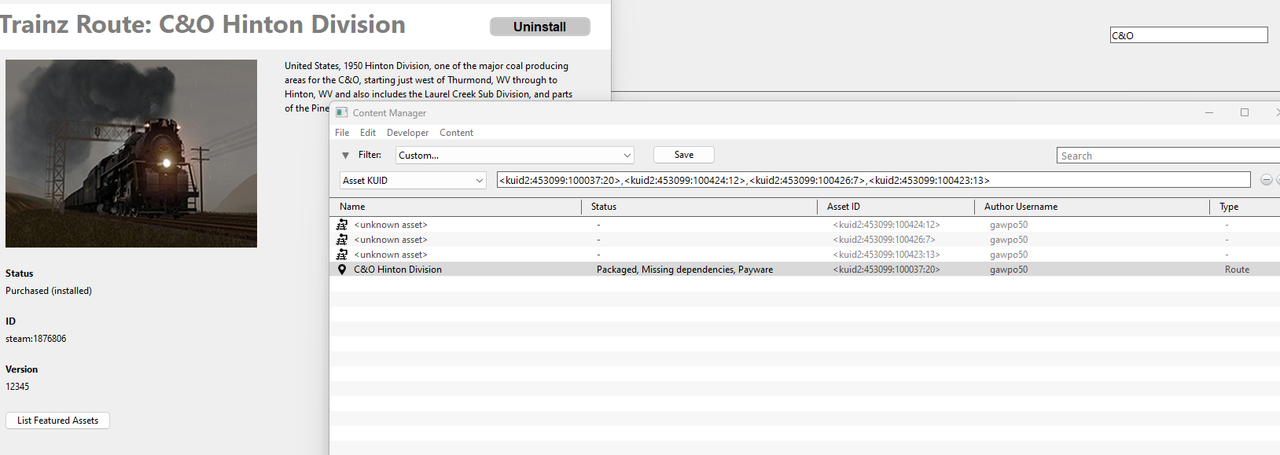Click the gawpo50 author in the C&O Hinton Division row

point(1008,270)
